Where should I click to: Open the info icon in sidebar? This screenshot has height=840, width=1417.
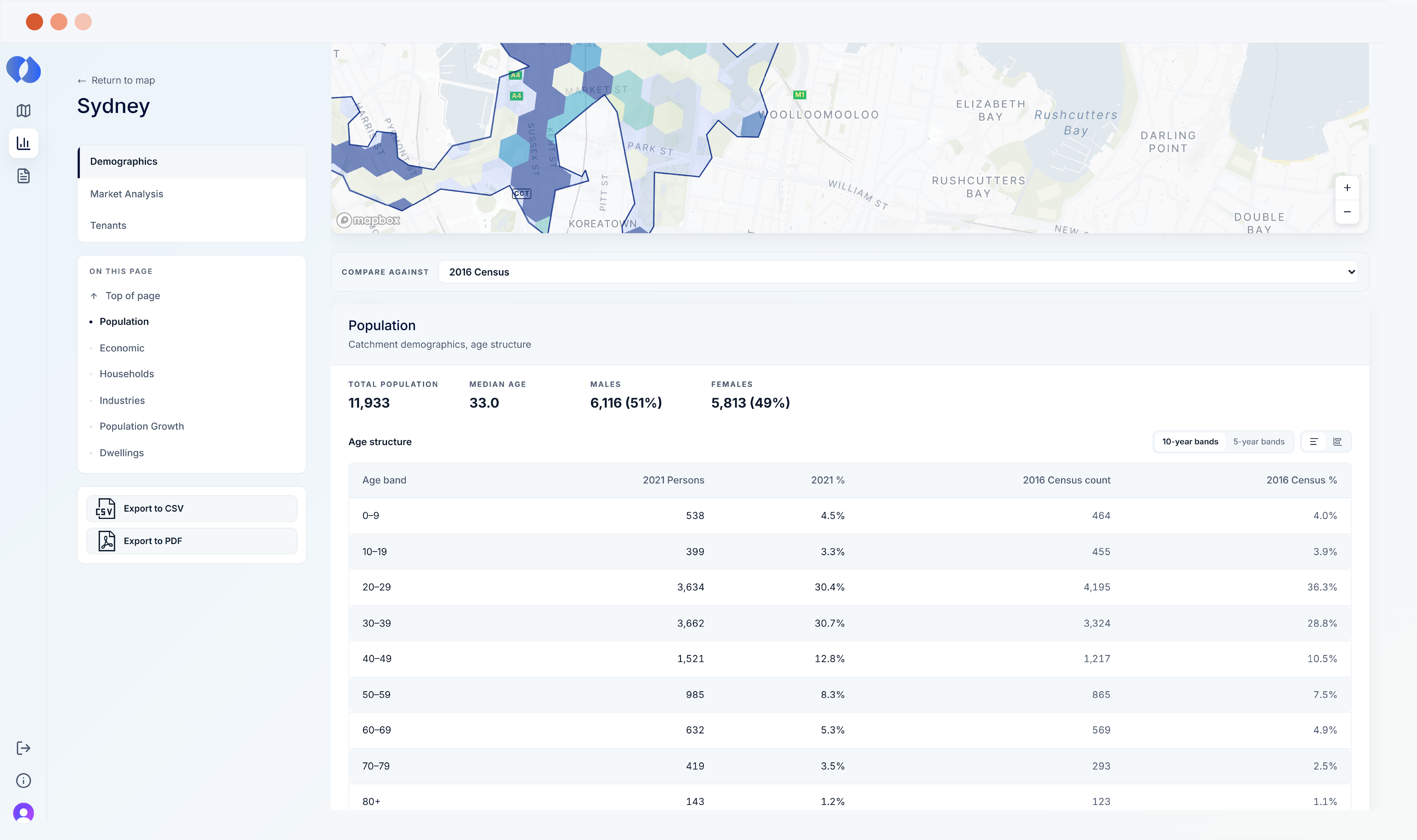click(23, 780)
